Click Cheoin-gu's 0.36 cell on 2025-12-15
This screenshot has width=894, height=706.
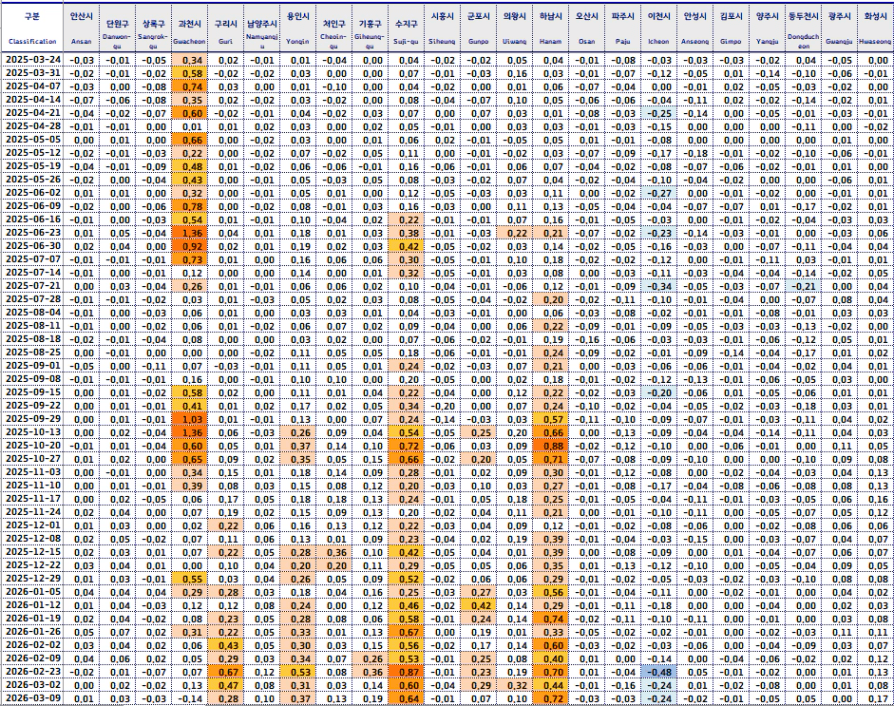(x=334, y=552)
